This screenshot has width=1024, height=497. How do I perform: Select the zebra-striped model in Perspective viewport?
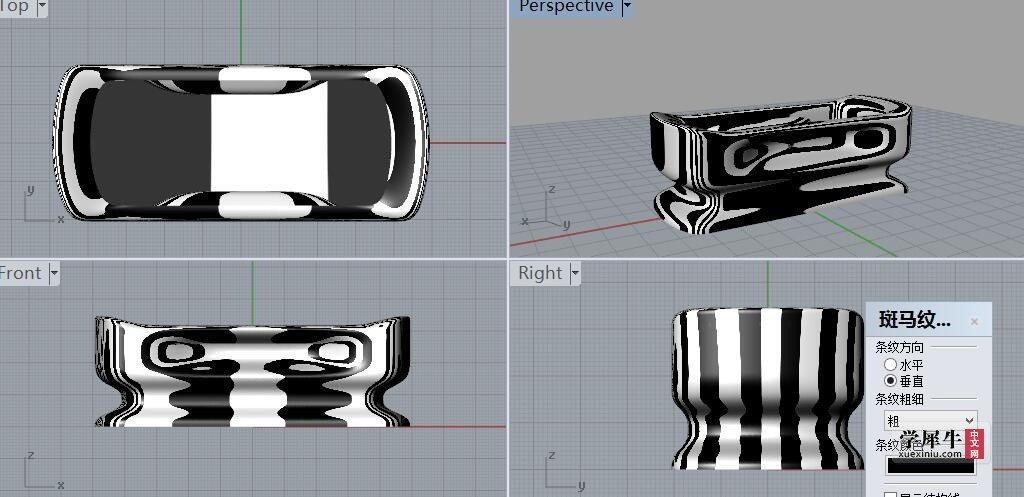point(780,165)
